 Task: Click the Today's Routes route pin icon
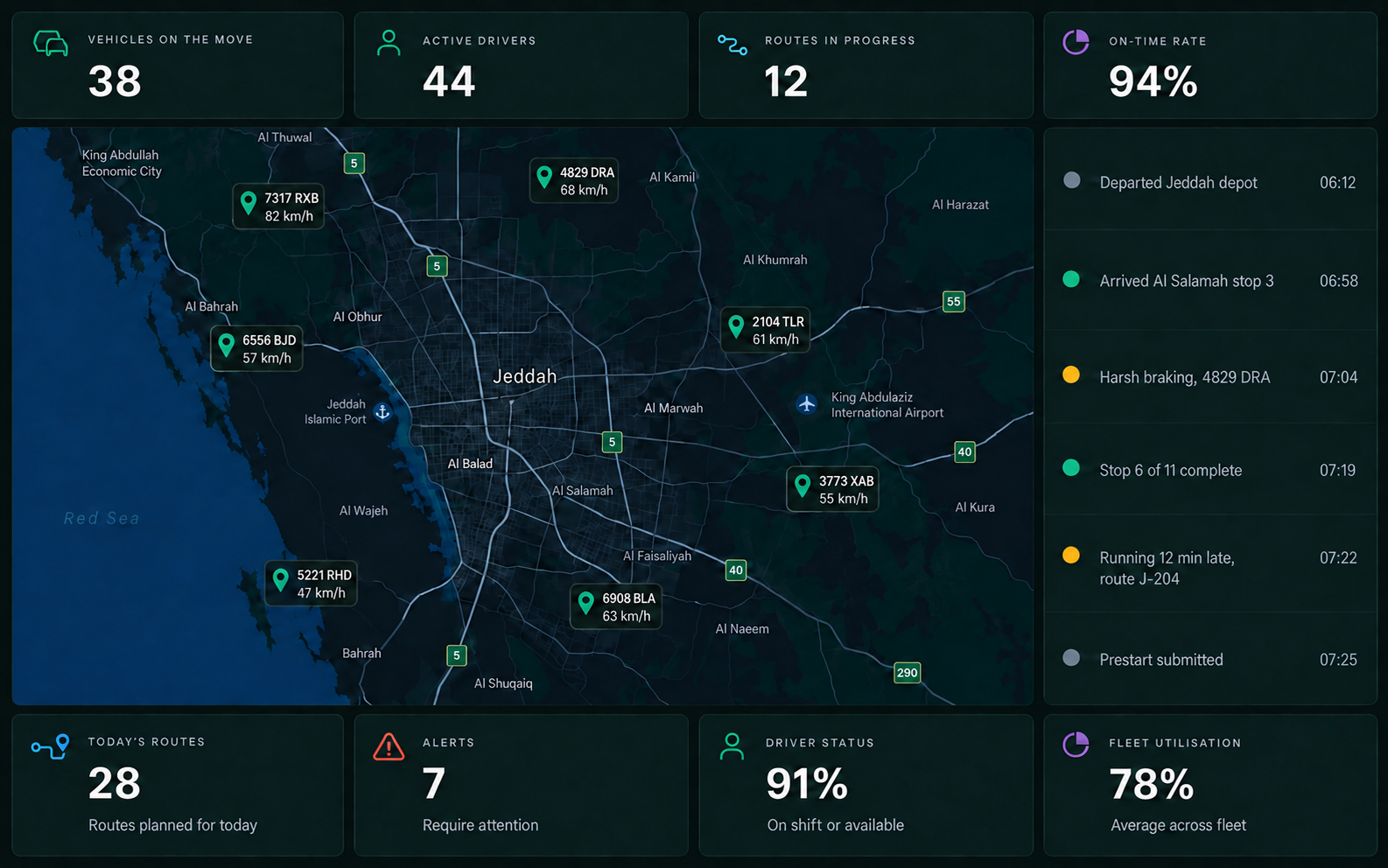point(51,746)
